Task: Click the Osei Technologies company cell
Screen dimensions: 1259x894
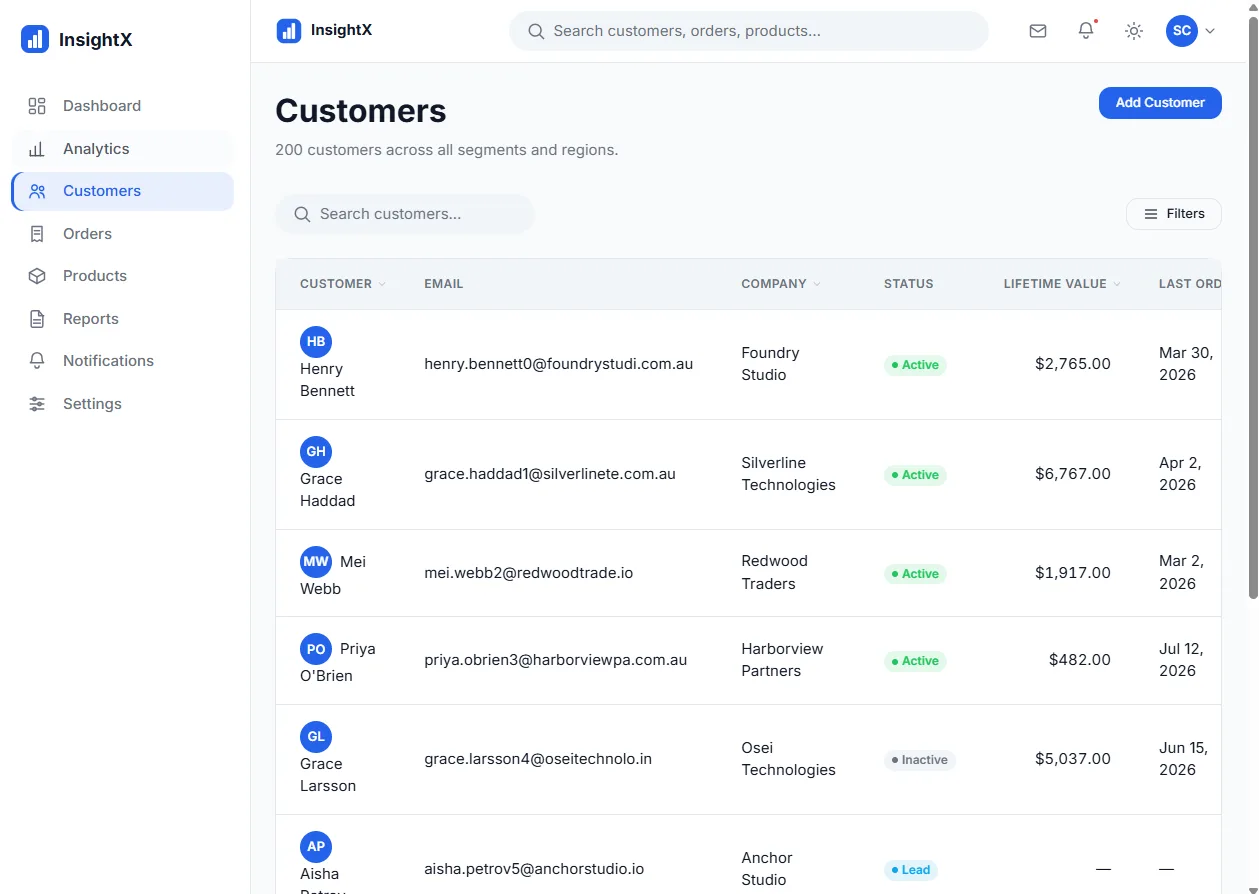Action: (x=788, y=759)
